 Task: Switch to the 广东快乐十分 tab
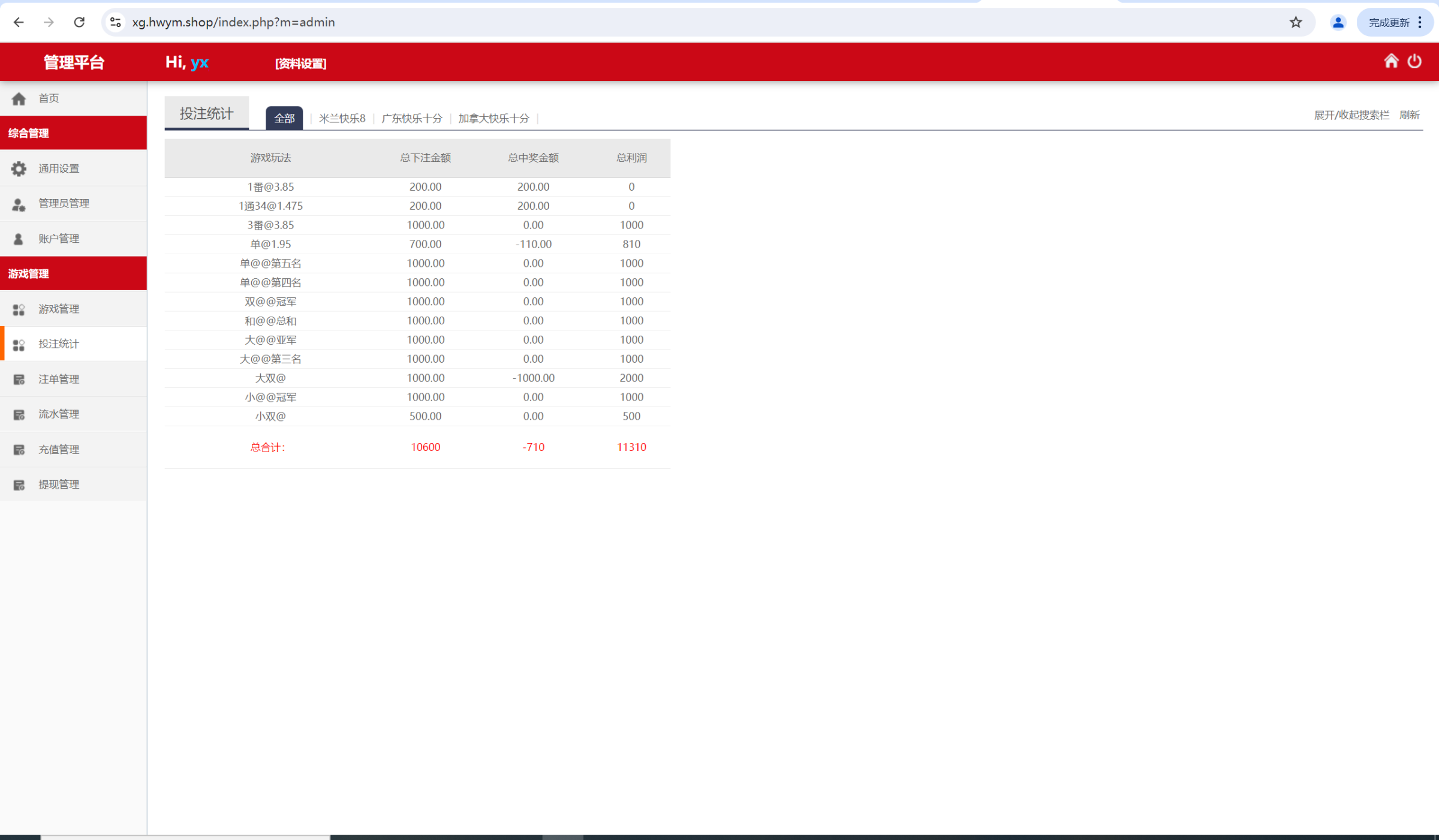pos(412,118)
